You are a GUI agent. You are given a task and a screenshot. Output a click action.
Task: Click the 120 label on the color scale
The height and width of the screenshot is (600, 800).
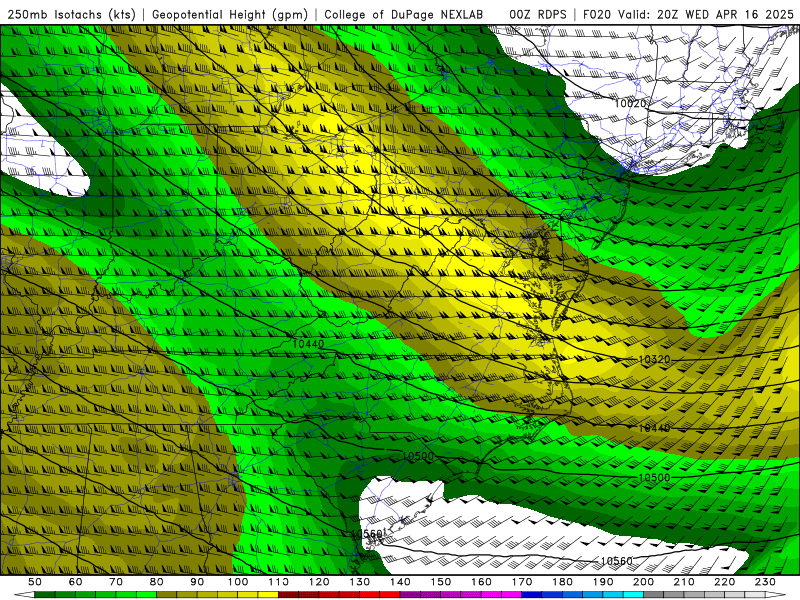[319, 582]
